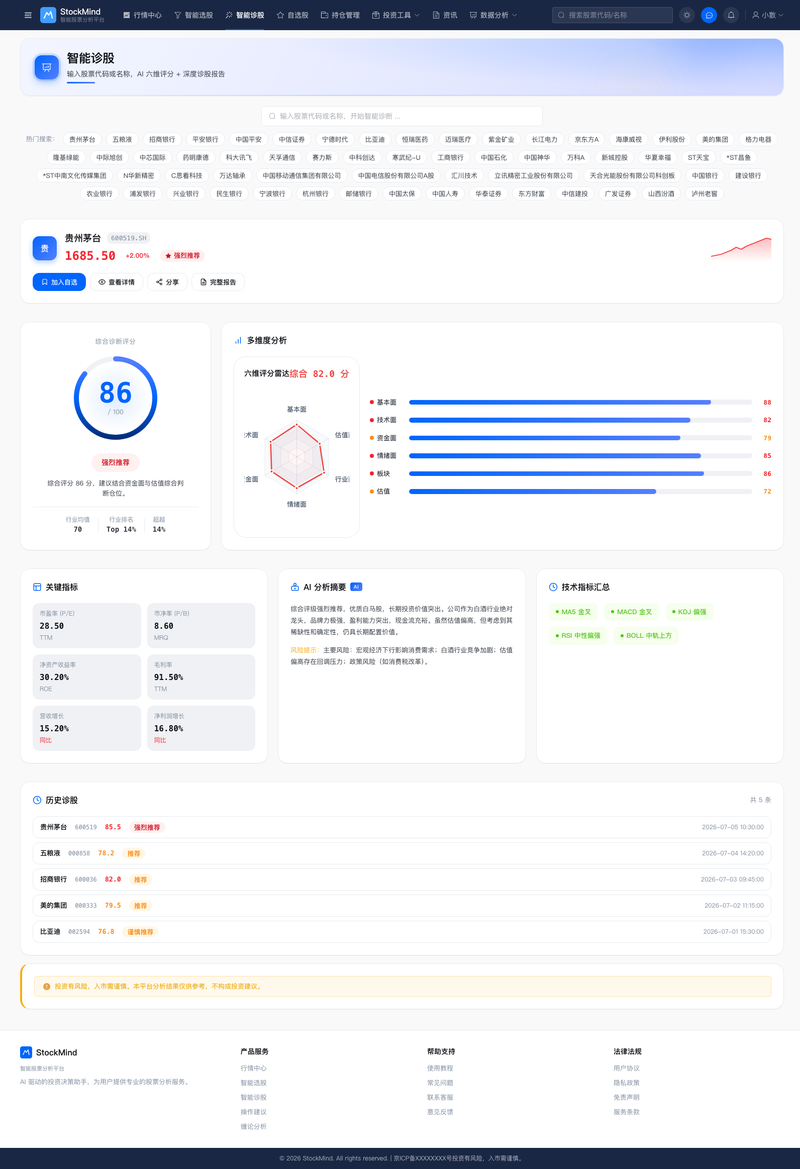Screen dimensions: 800x1169
Task: Click the 分享 share button
Action: (167, 282)
